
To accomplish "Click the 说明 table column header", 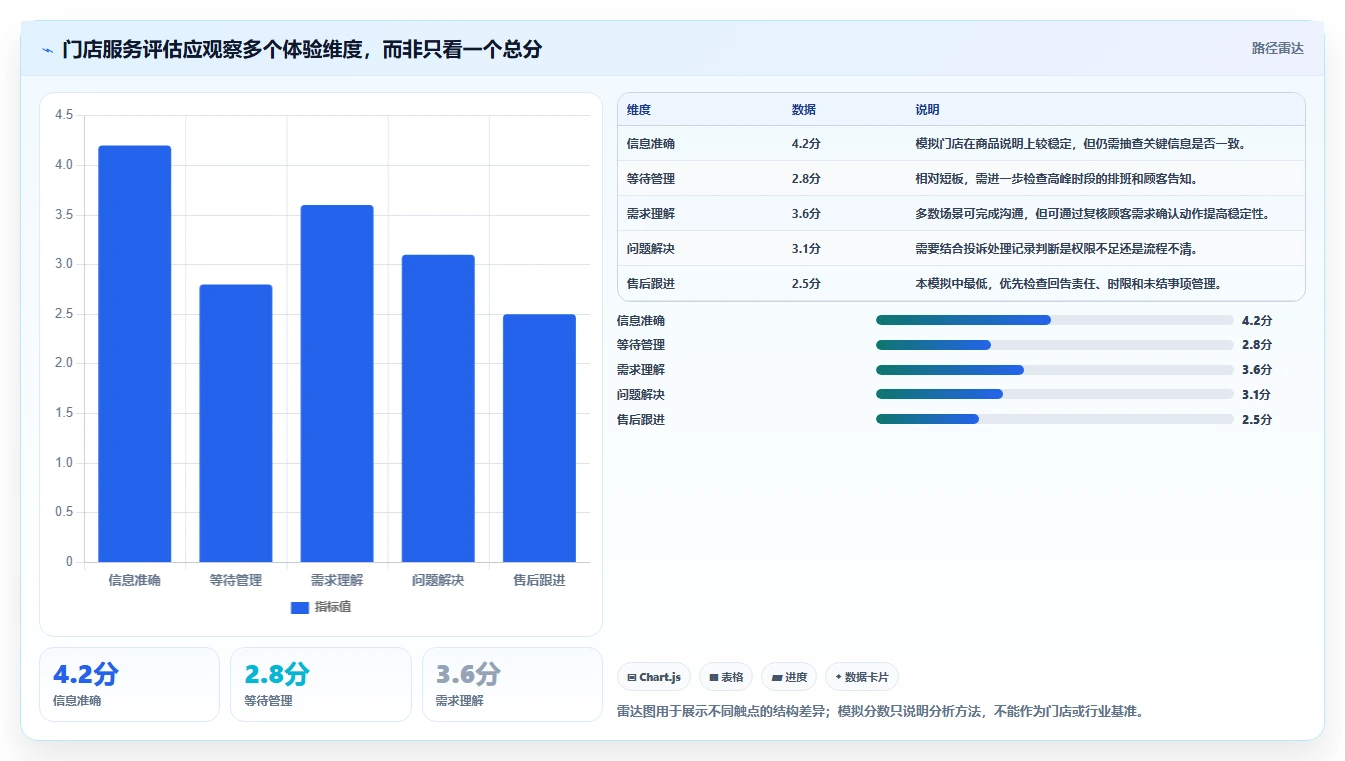I will point(927,110).
